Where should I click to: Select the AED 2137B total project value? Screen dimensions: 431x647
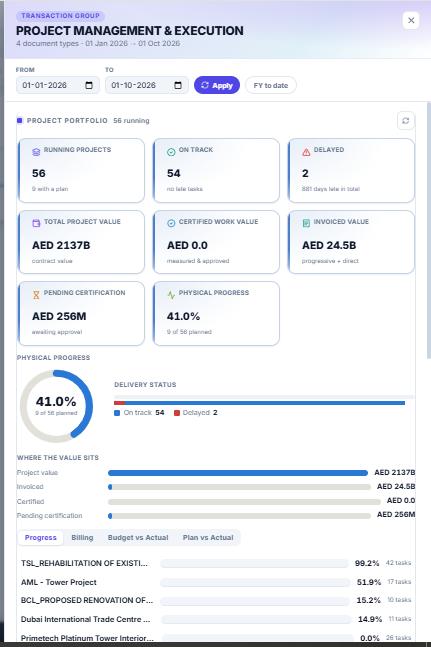61,245
